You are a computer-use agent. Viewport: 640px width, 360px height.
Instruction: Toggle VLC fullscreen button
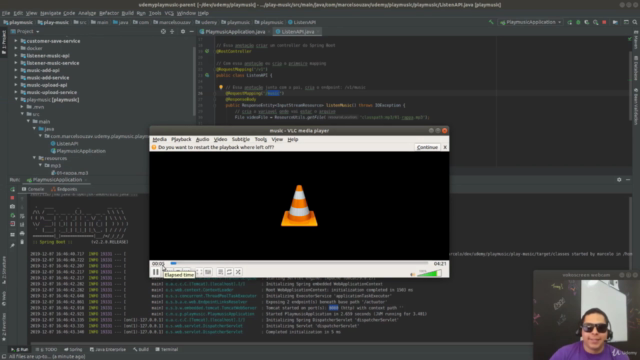[x=199, y=272]
